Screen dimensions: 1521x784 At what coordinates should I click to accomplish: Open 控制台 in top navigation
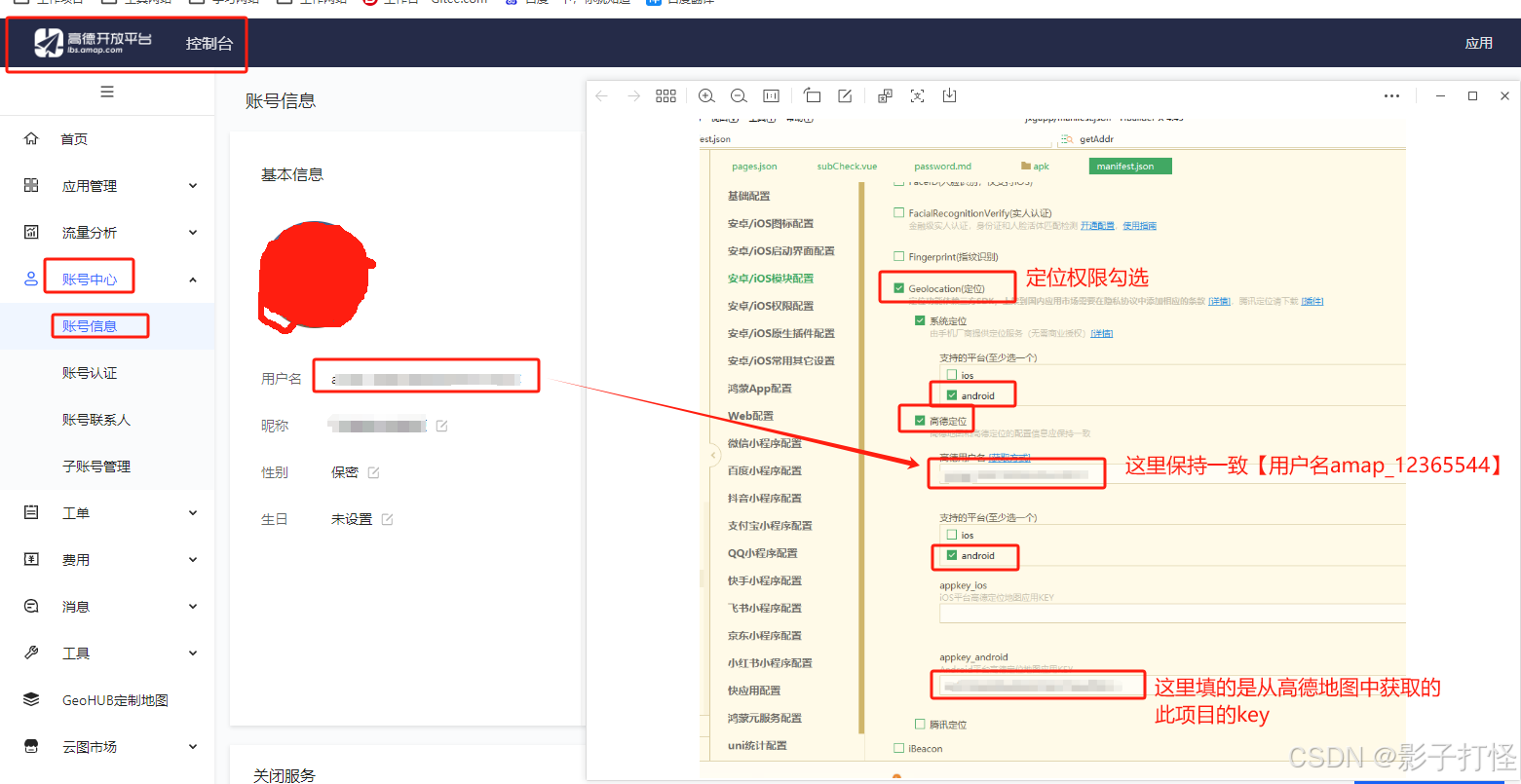coord(209,43)
